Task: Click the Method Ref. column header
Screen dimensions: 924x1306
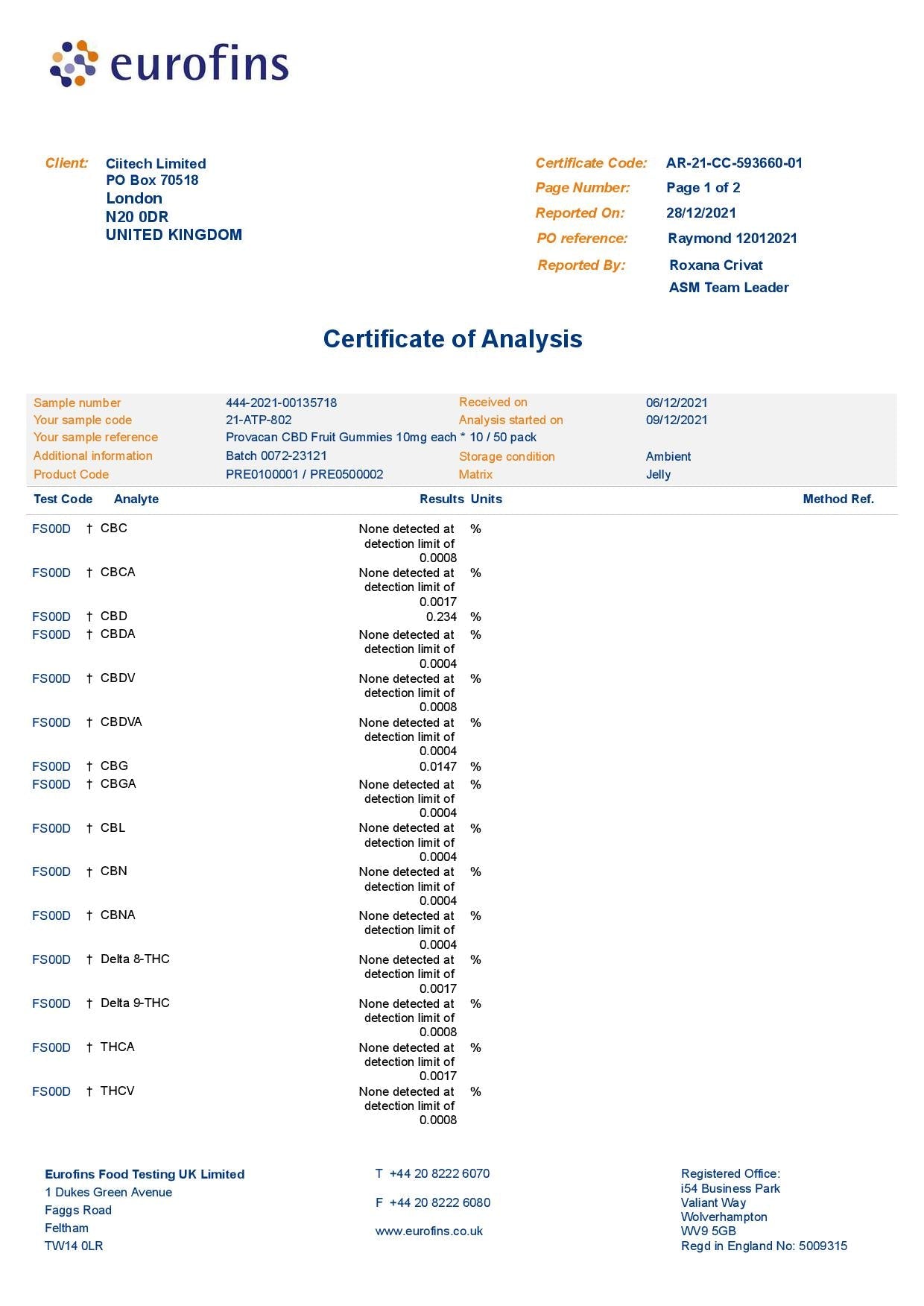Action: point(838,499)
